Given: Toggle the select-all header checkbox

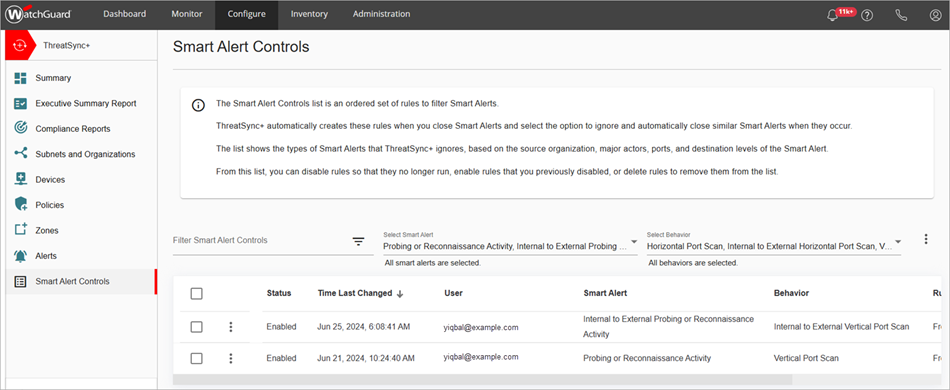Looking at the screenshot, I should click(196, 294).
